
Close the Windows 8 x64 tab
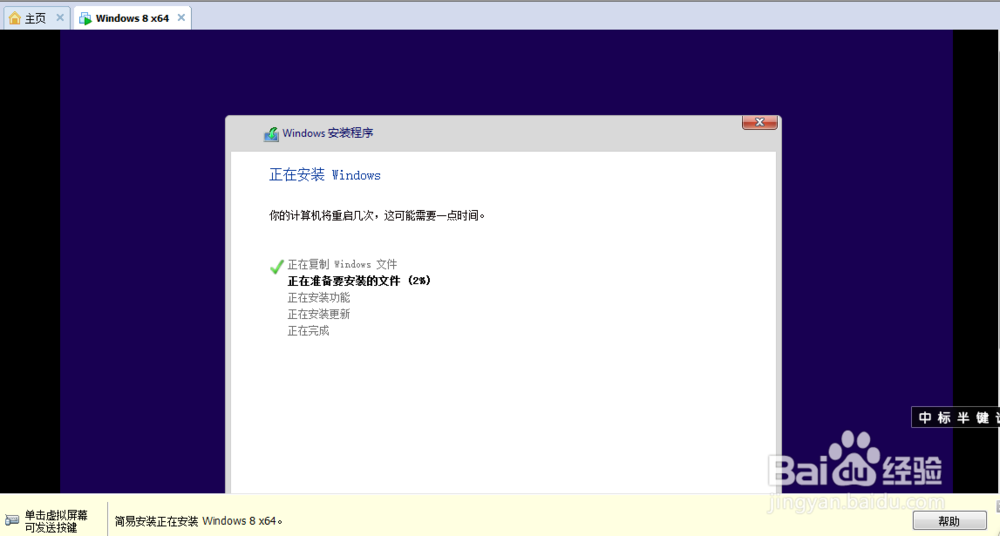point(181,18)
